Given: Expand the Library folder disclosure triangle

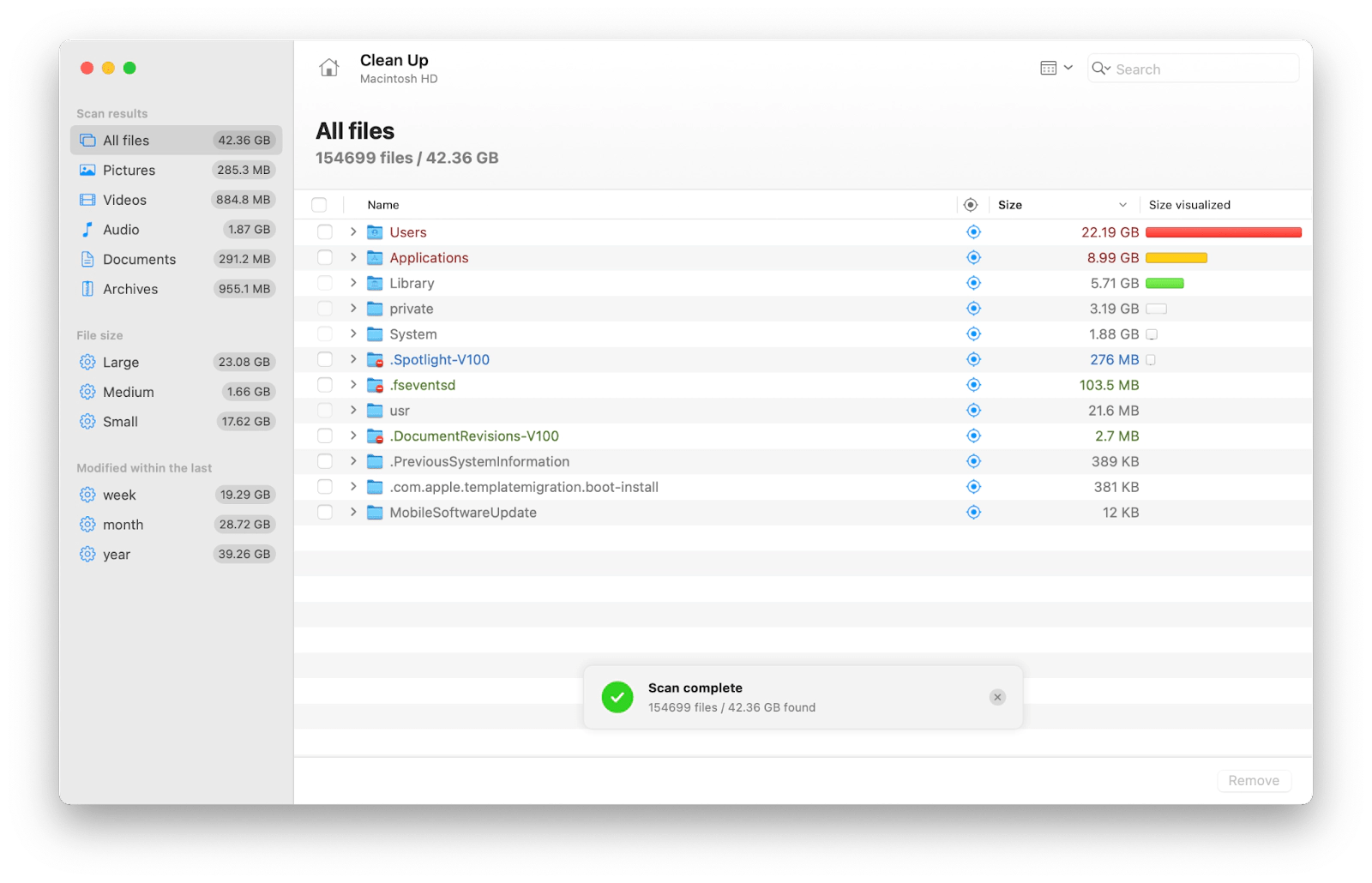Looking at the screenshot, I should point(352,283).
